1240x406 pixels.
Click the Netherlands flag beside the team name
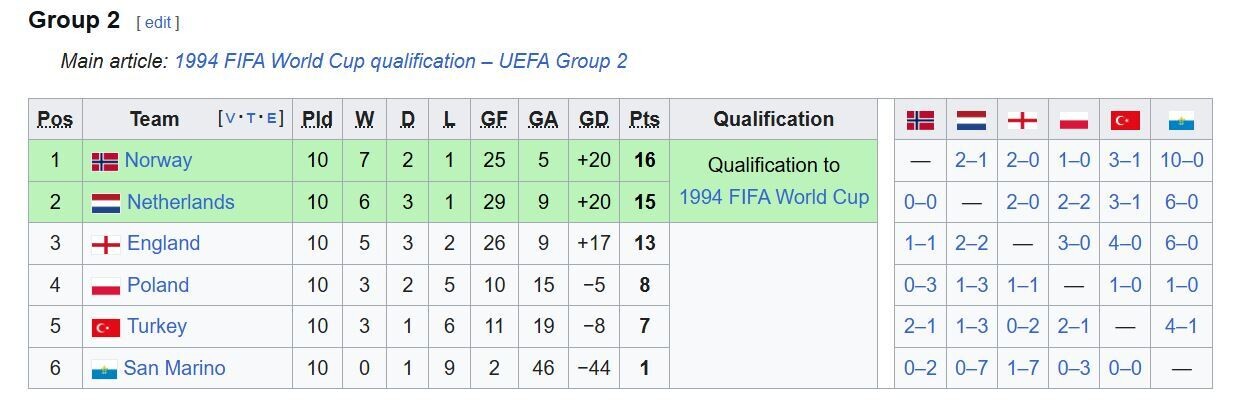105,203
